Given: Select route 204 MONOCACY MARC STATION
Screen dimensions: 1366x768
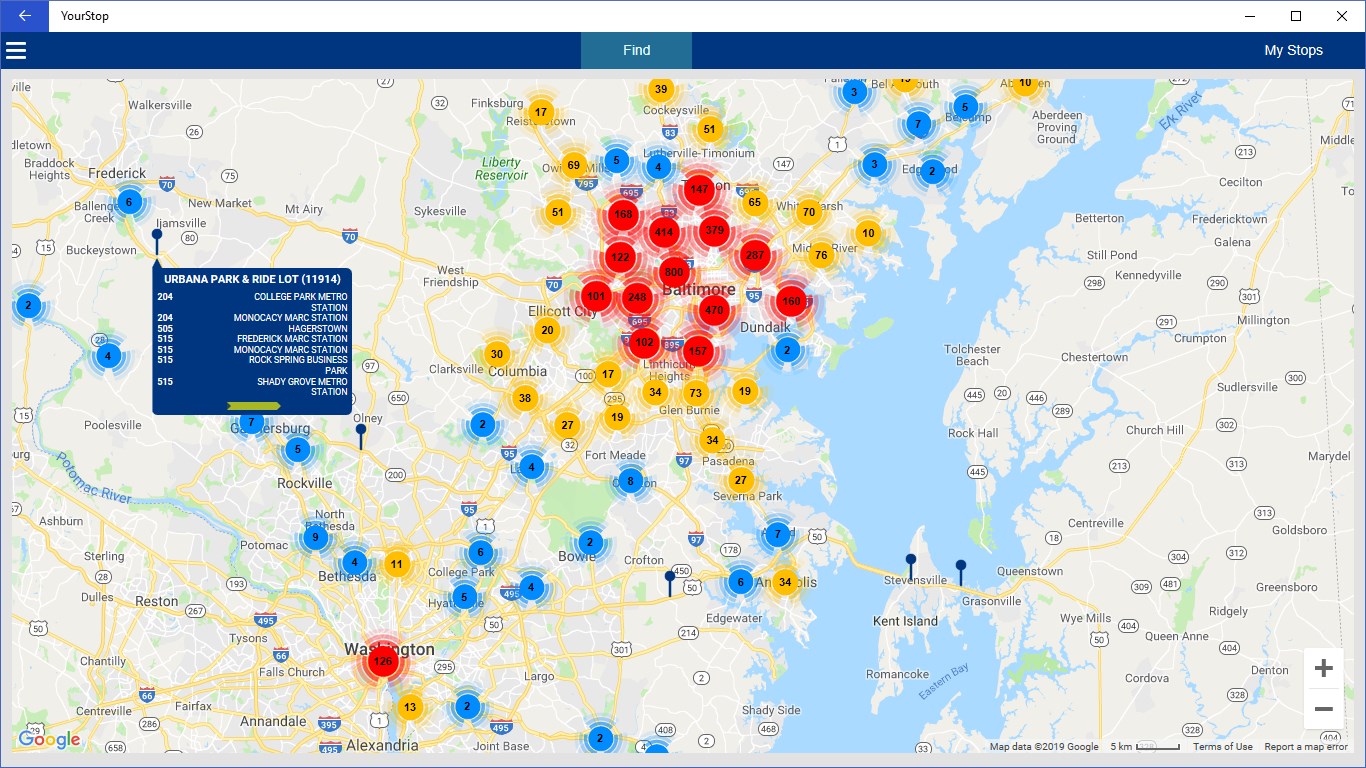Looking at the screenshot, I should tap(252, 318).
